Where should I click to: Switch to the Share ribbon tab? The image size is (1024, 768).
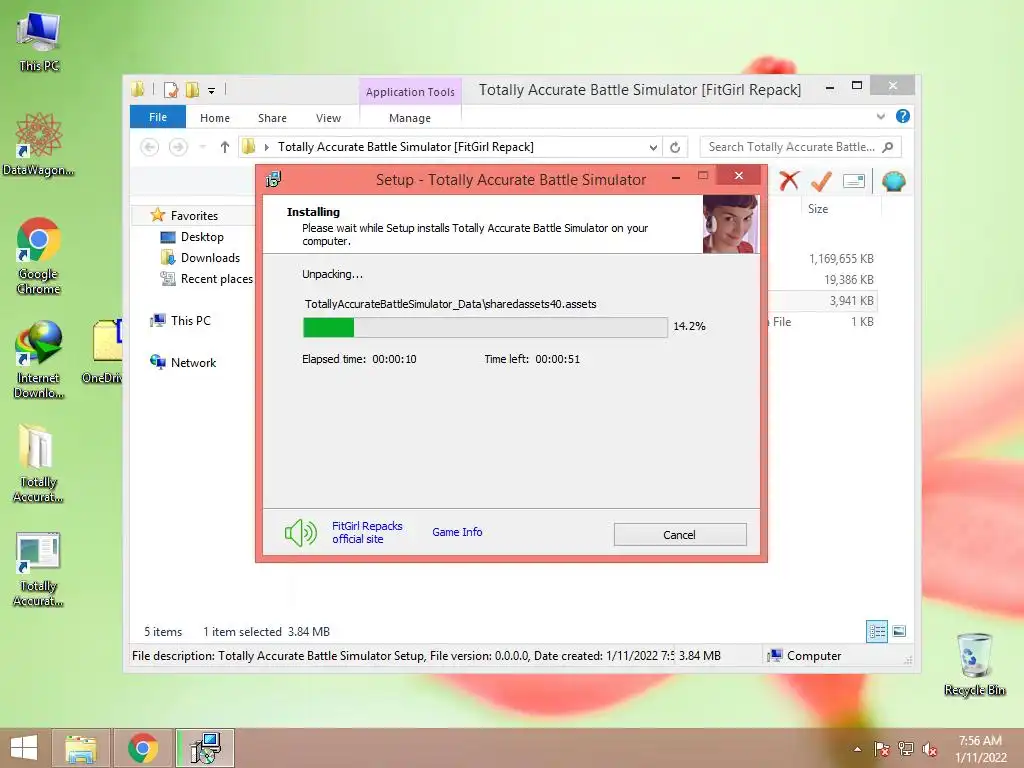tap(272, 118)
